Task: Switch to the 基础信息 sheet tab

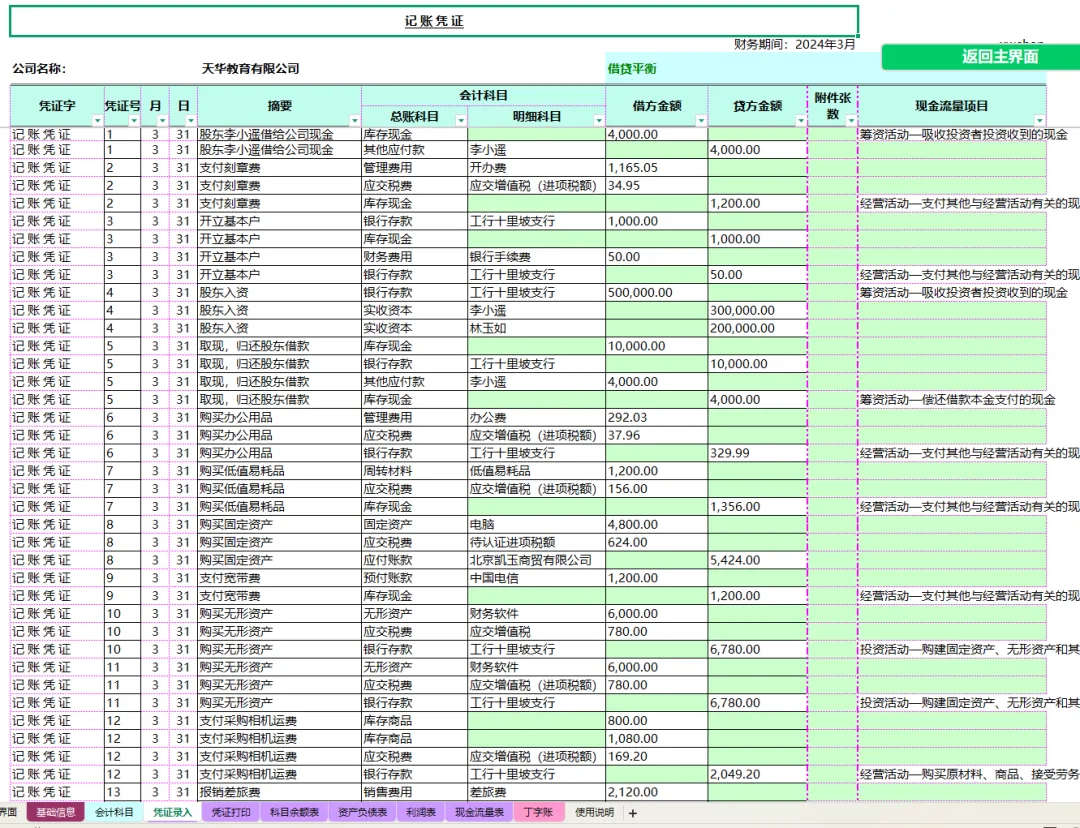Action: coord(56,812)
